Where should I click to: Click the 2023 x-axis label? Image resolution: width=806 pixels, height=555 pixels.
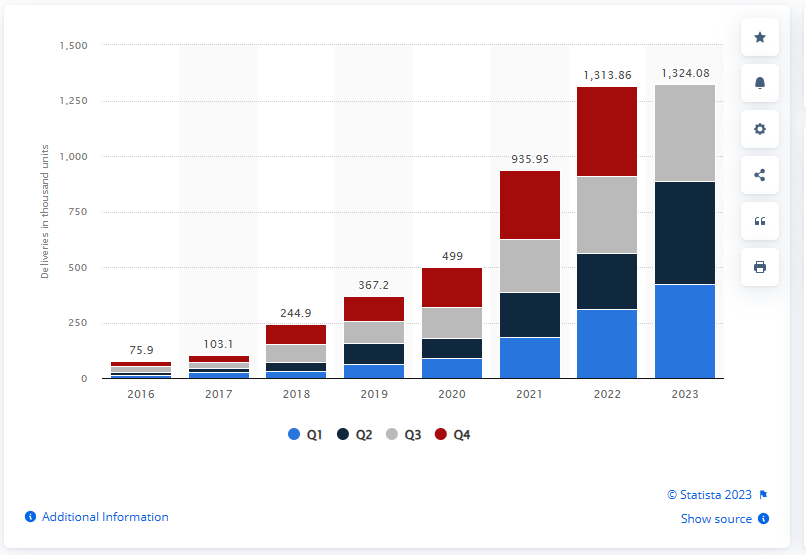point(685,394)
